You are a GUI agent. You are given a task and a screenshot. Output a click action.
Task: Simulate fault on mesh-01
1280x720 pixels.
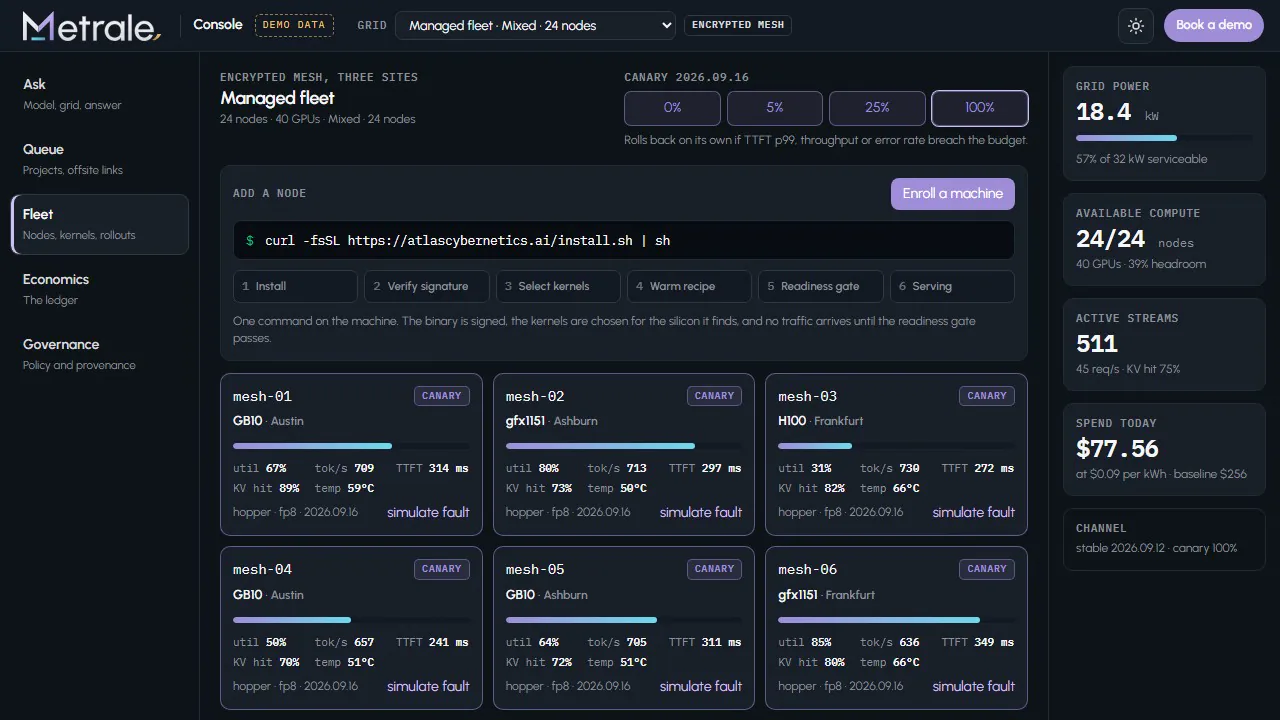coord(428,512)
